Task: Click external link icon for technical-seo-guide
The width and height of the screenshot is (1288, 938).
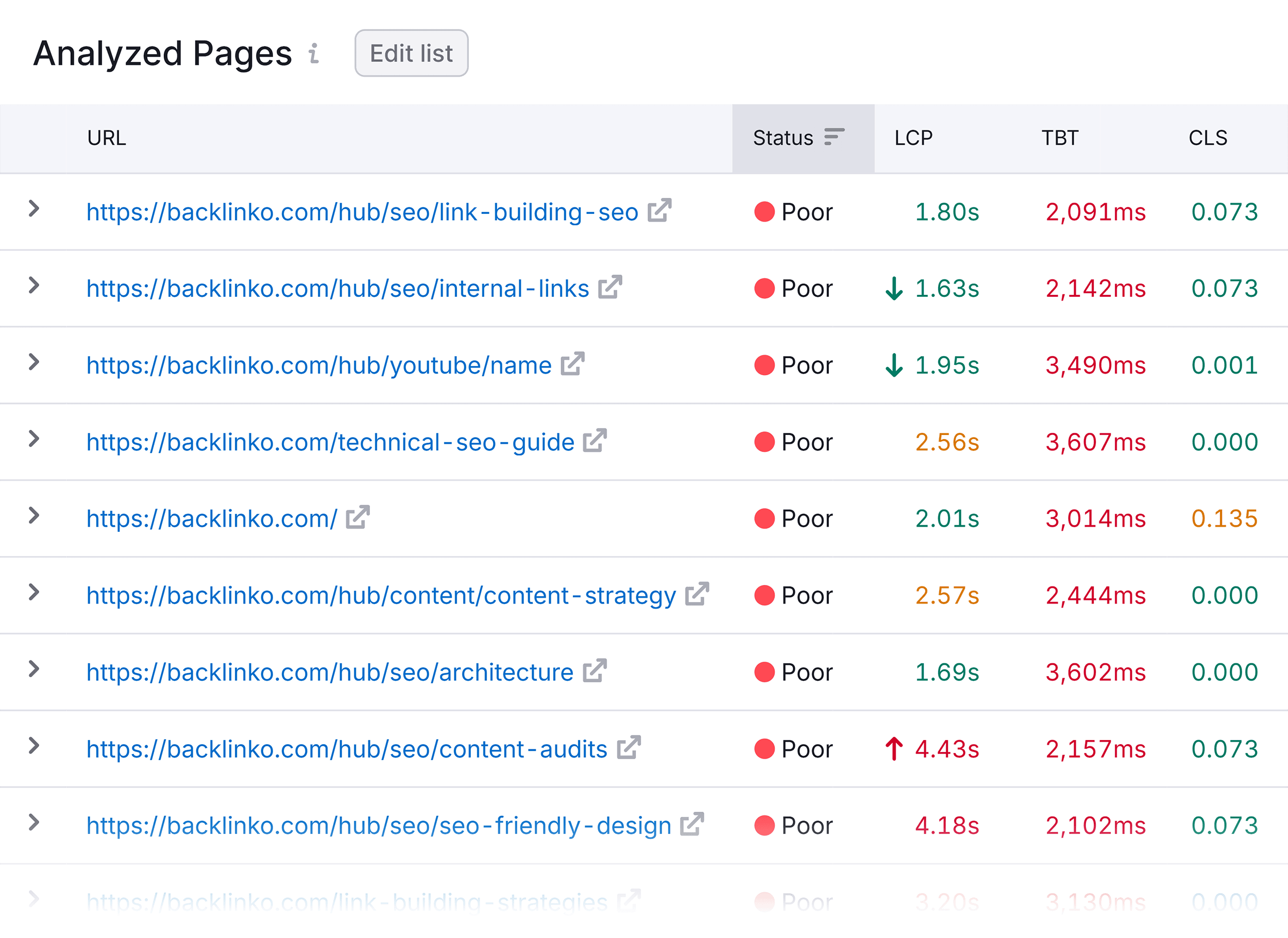Action: click(x=595, y=440)
